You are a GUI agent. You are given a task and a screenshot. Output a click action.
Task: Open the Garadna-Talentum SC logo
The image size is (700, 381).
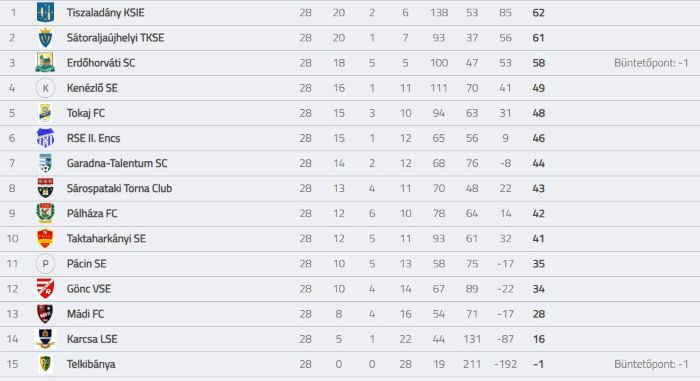[x=45, y=163]
